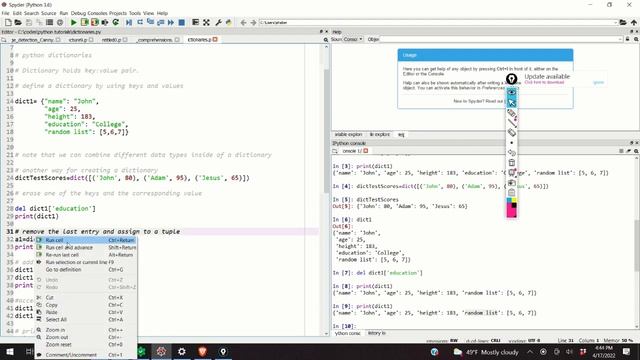Choose Copy in context menu
This screenshot has height=360, width=640.
click(x=86, y=305)
